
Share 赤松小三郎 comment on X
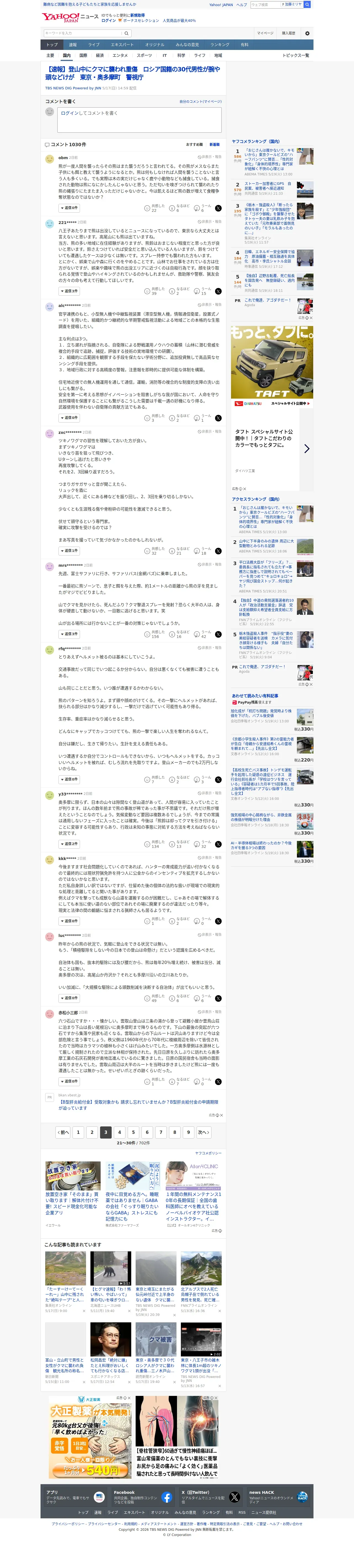tap(218, 1082)
